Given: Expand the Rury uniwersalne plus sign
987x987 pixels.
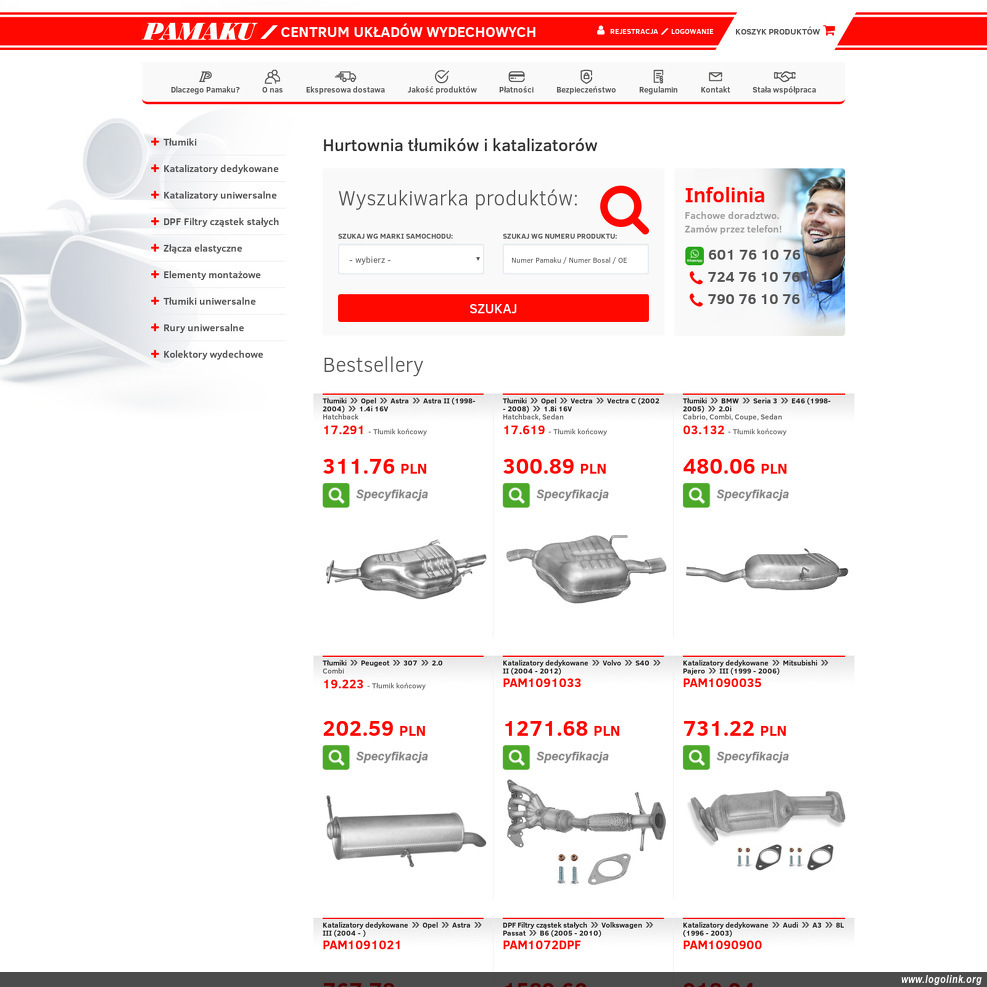Looking at the screenshot, I should (x=155, y=327).
